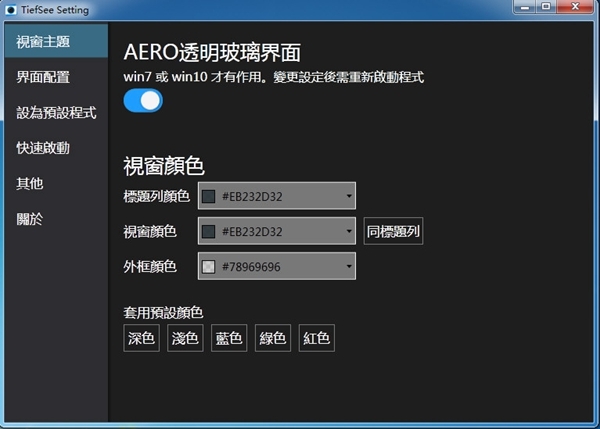Apply the 深色 preset color

pyautogui.click(x=142, y=338)
